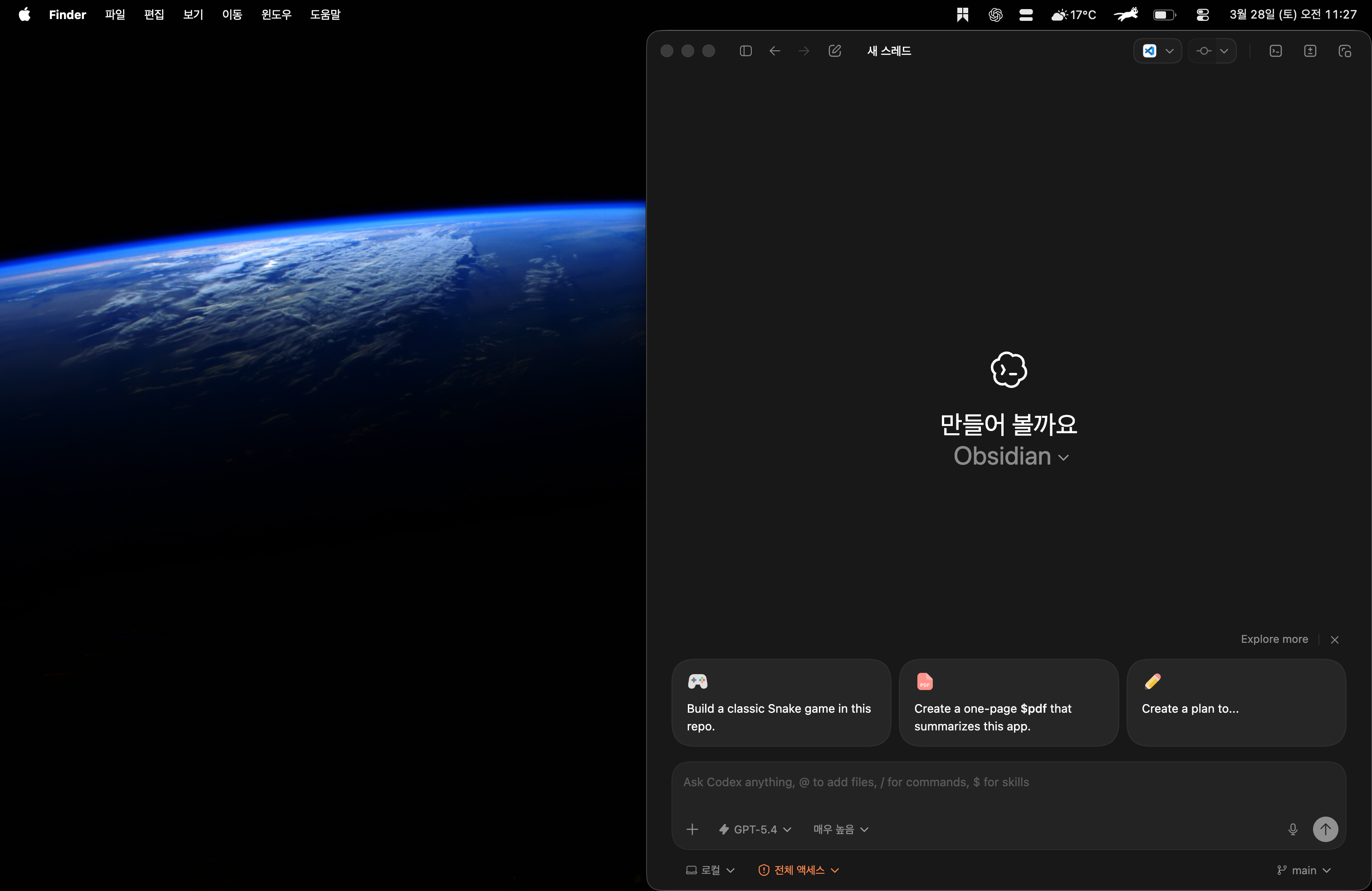Click the microphone dictation icon
Viewport: 1372px width, 891px height.
coord(1293,829)
